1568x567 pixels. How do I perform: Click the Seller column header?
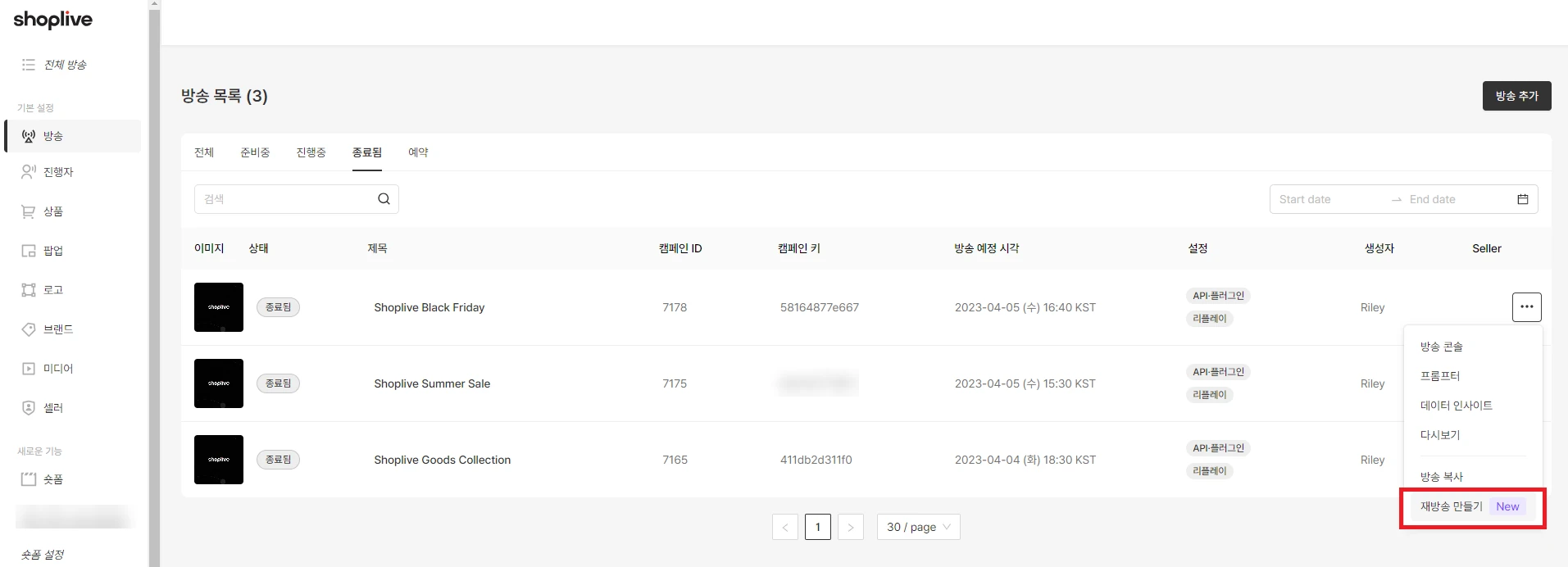(x=1487, y=248)
